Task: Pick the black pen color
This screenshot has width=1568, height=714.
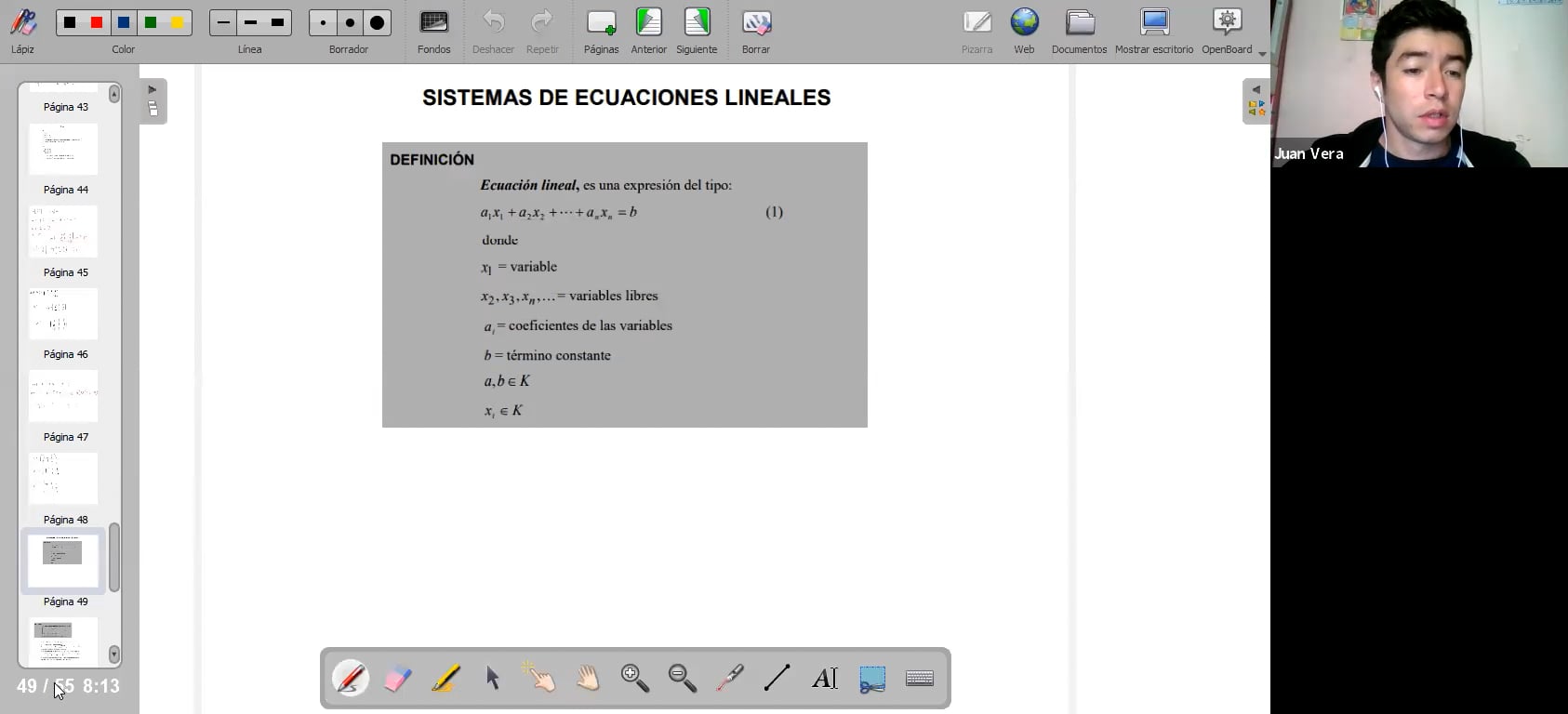Action: click(x=70, y=22)
